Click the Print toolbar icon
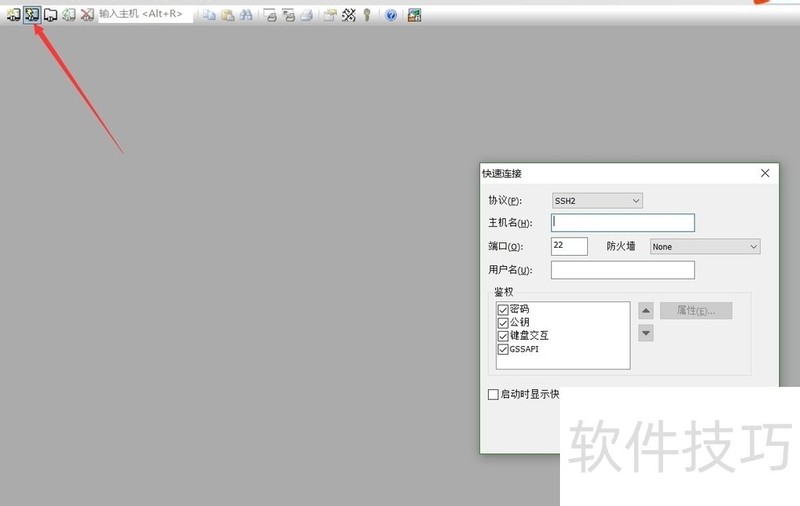 point(307,15)
